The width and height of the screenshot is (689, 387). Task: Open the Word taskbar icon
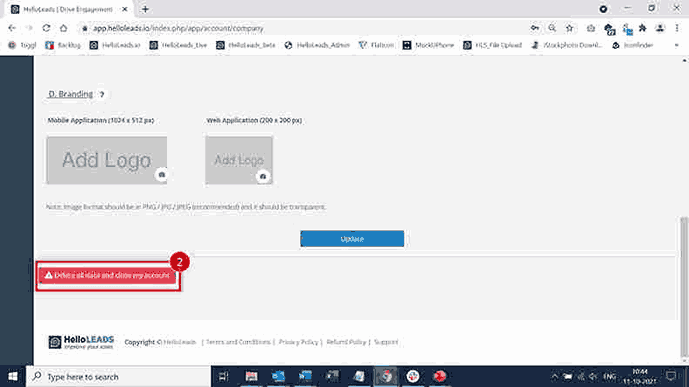pos(305,376)
